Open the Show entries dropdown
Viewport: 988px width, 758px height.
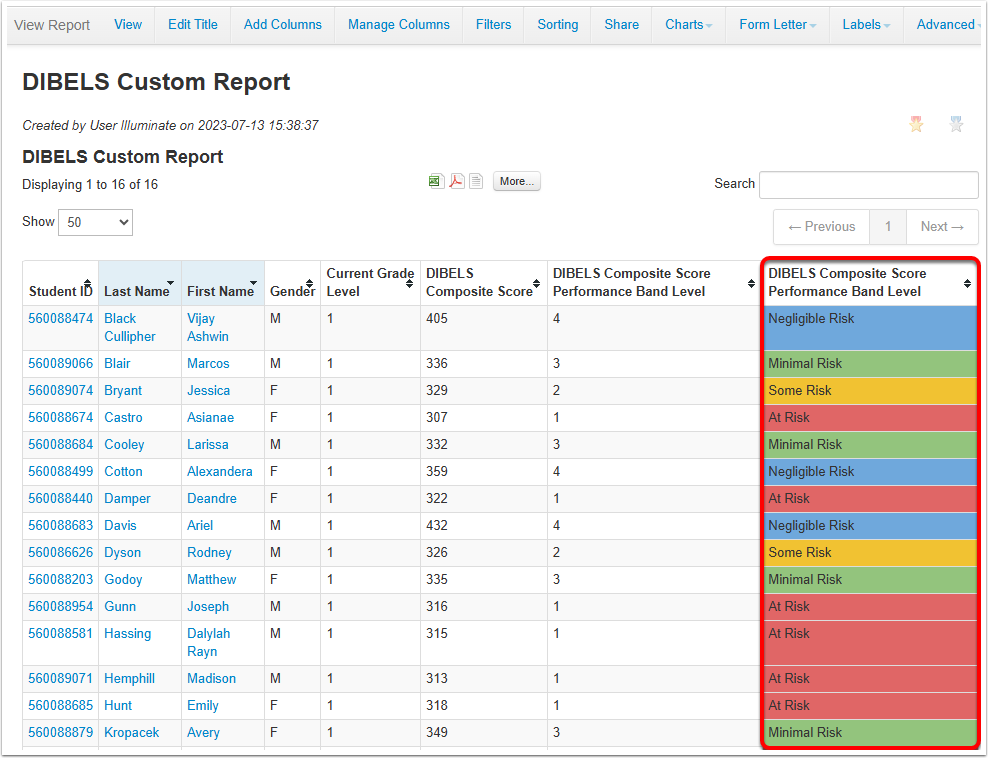(95, 222)
